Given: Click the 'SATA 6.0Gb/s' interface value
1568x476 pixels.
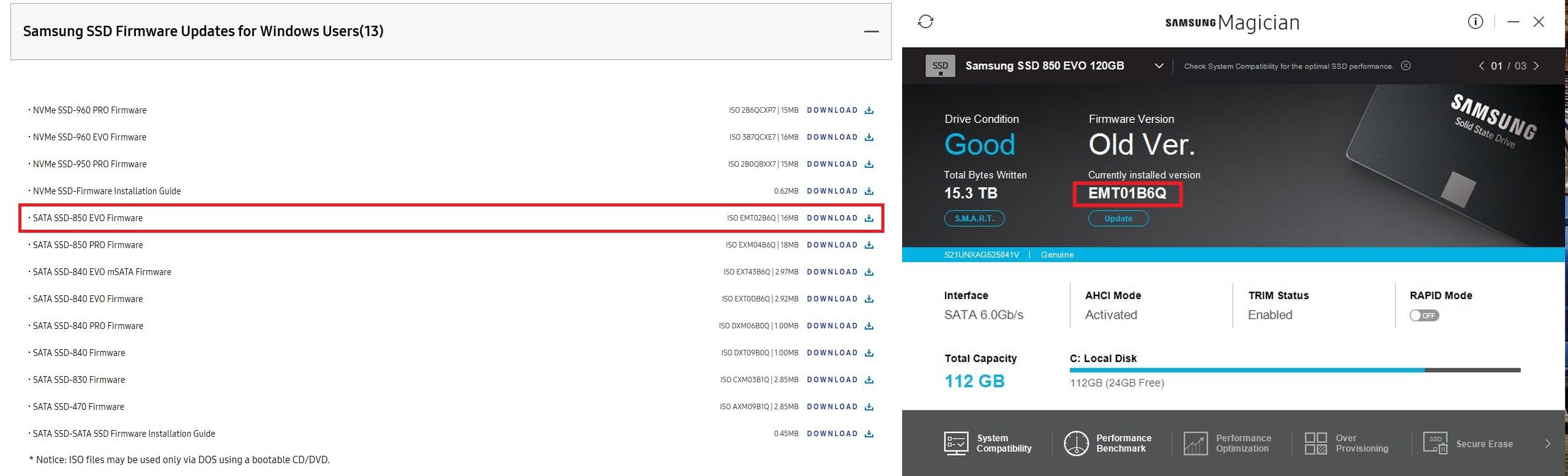Looking at the screenshot, I should [984, 315].
